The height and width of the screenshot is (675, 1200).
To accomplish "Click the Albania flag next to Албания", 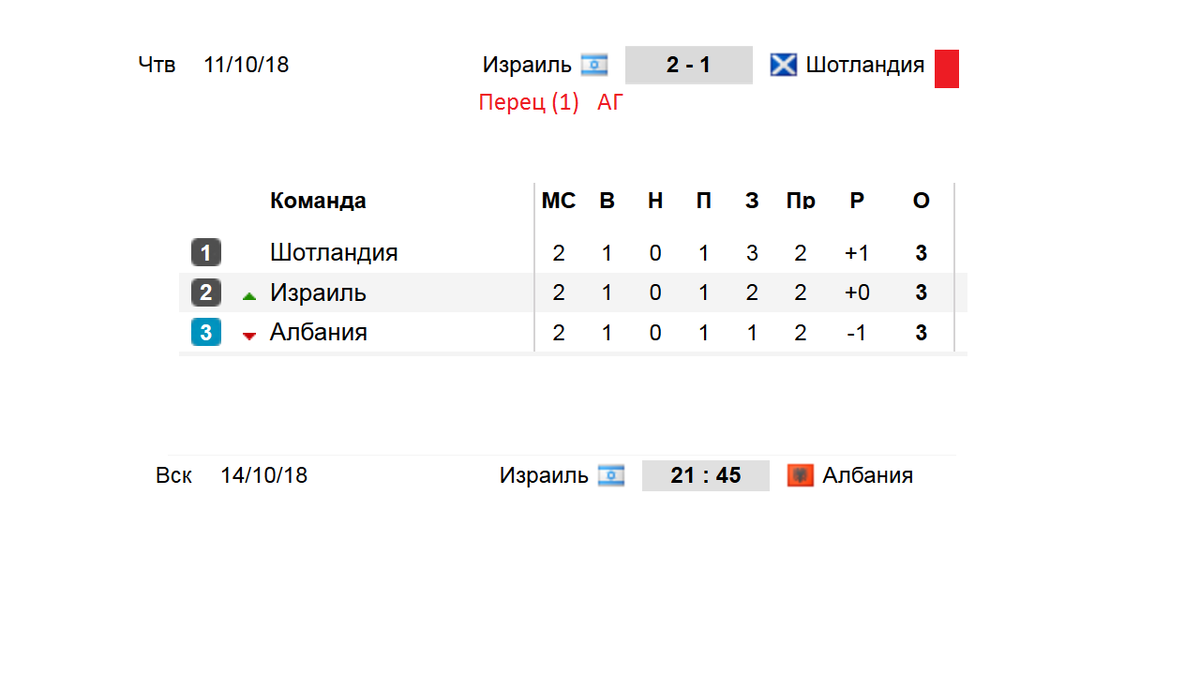I will (x=800, y=475).
